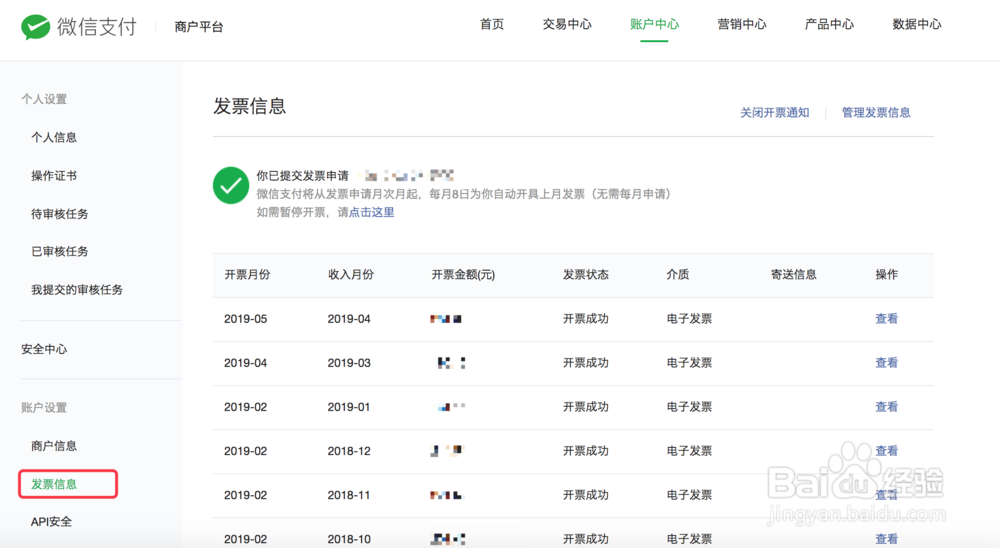Open API安全 in the sidebar
Screen dimensions: 1000x548
(51, 522)
